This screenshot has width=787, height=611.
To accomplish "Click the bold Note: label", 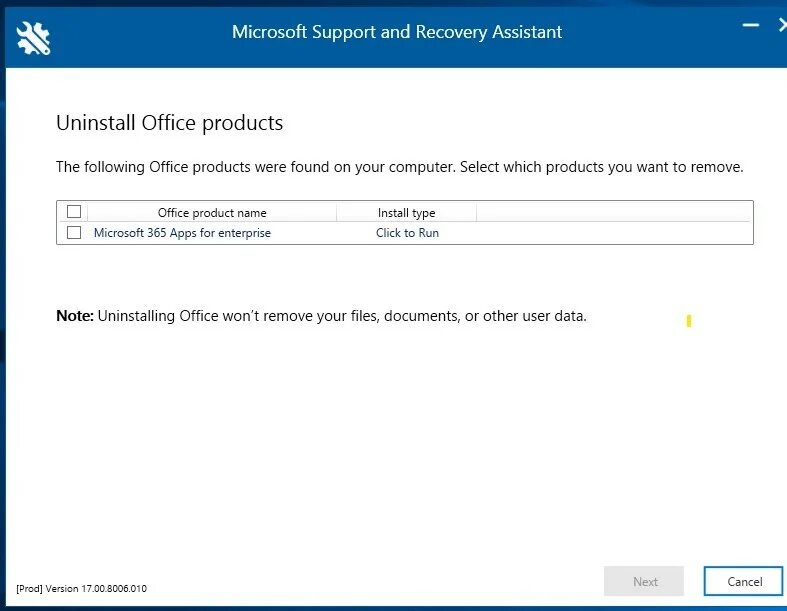I will click(x=74, y=316).
